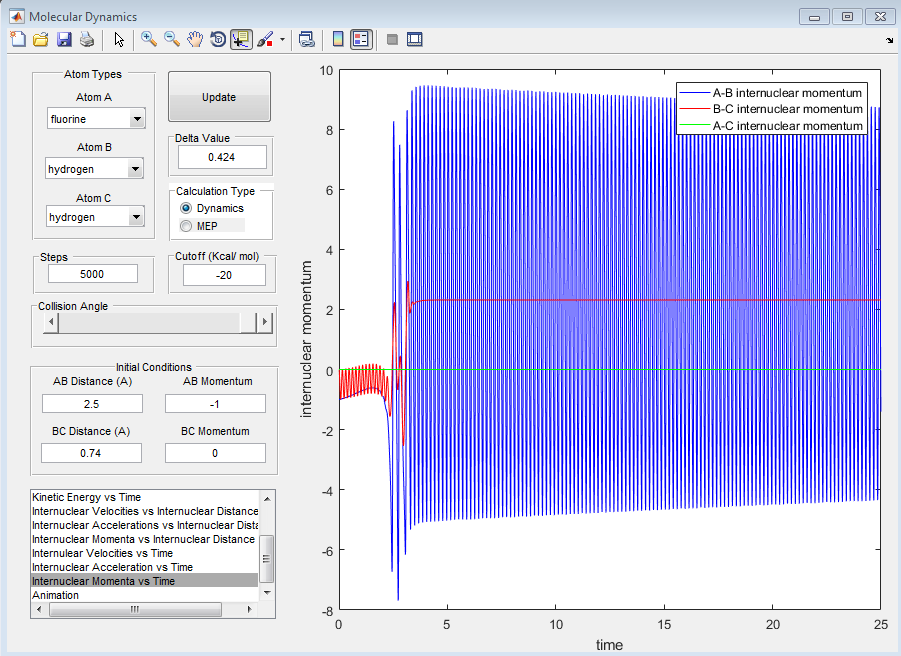
Task: Click the Collision Angle slider right arrow
Action: tap(265, 322)
